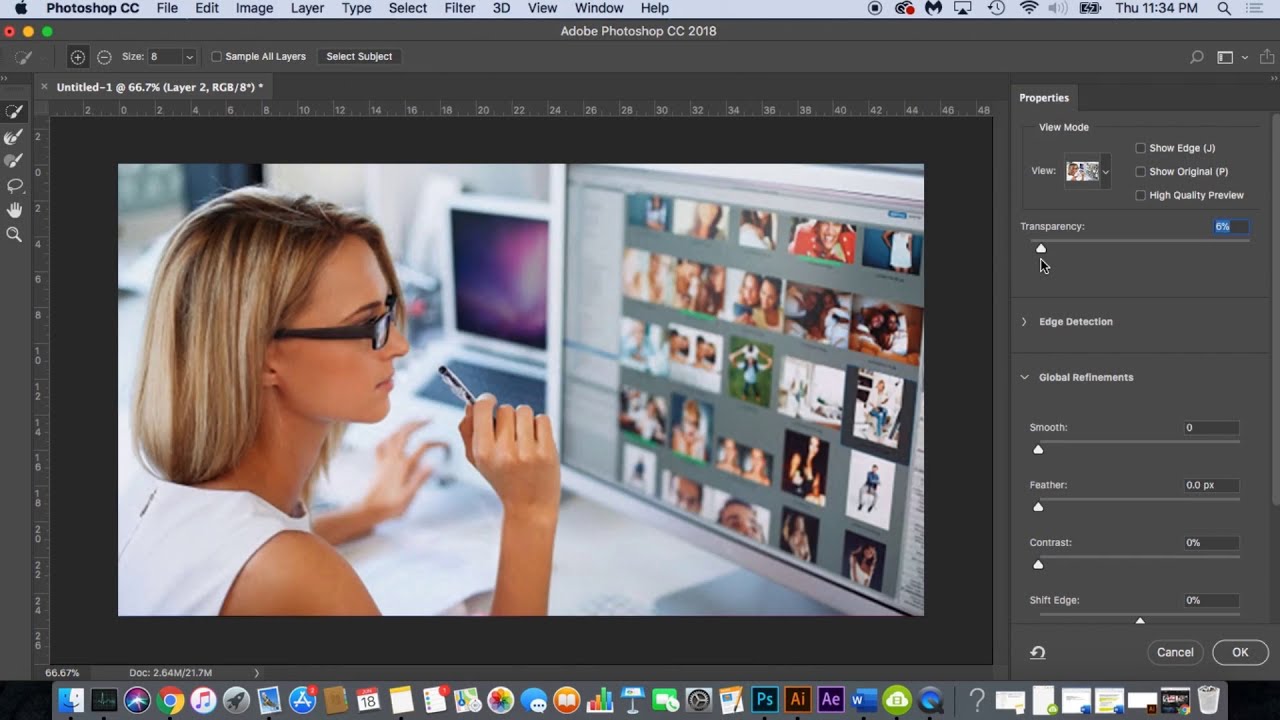This screenshot has height=720, width=1280.
Task: Select the Refine Edge Brush tool
Action: click(x=14, y=136)
